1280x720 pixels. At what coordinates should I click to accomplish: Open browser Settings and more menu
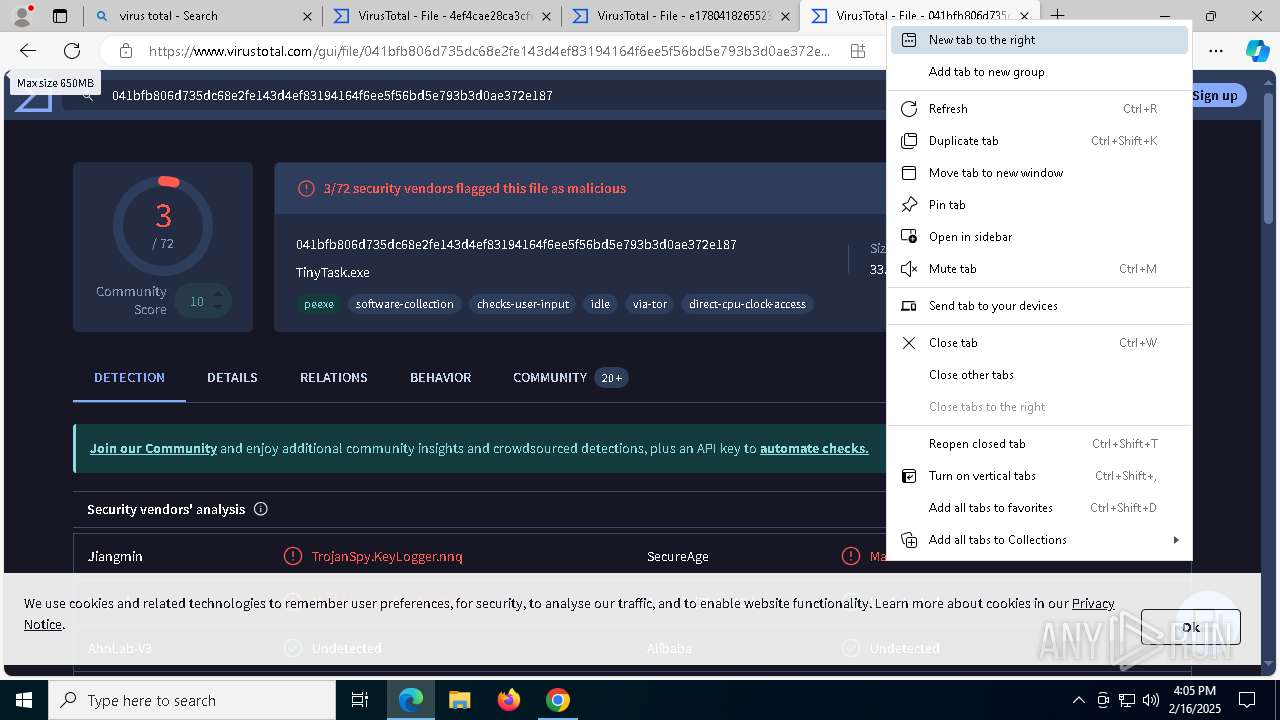[1216, 51]
